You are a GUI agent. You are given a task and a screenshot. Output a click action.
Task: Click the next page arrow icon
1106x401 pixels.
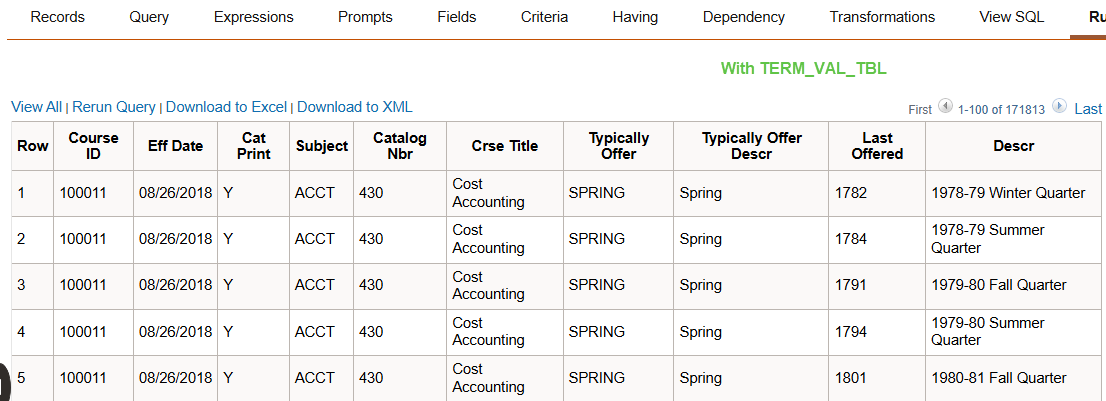pos(1060,107)
